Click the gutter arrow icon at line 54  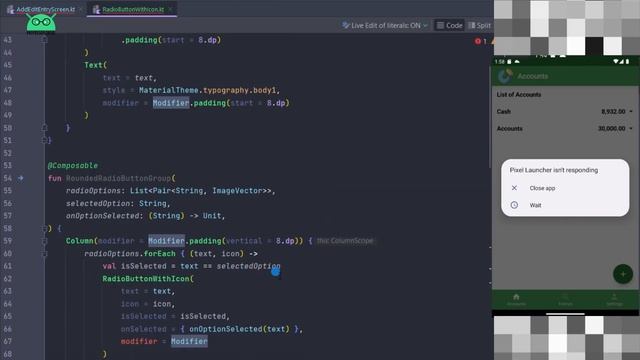[x=20, y=178]
